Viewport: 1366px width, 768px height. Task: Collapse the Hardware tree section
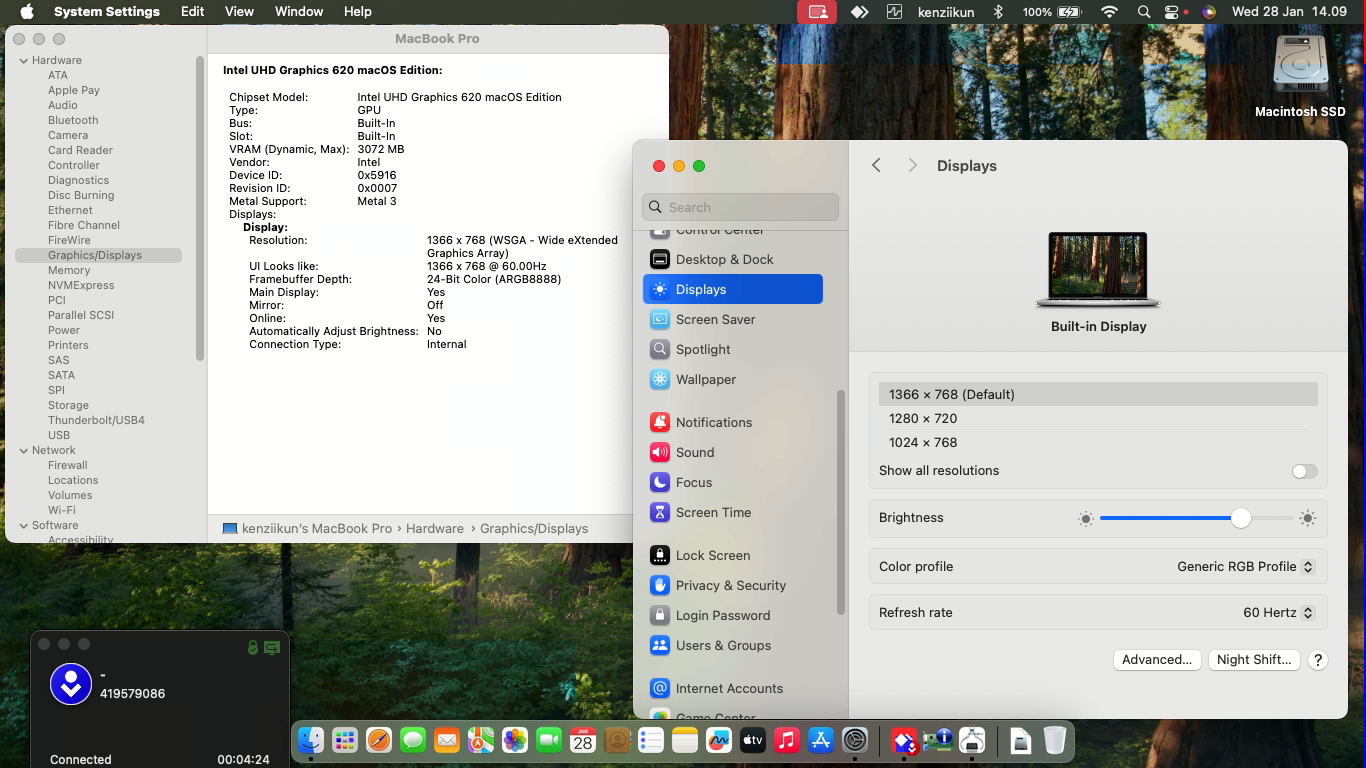click(24, 61)
